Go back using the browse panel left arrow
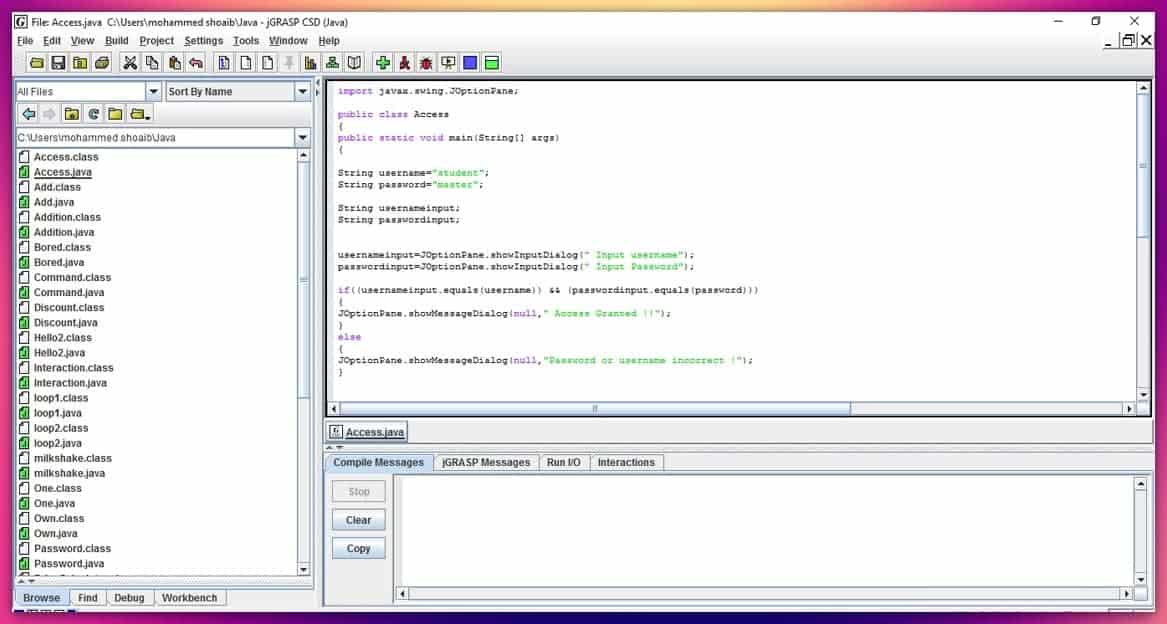Image resolution: width=1167 pixels, height=624 pixels. [x=30, y=113]
